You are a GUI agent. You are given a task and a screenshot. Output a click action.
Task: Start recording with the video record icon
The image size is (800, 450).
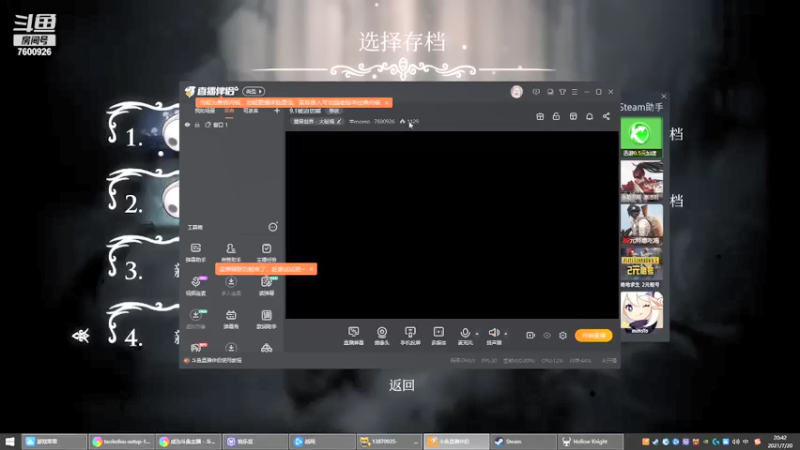coord(531,335)
